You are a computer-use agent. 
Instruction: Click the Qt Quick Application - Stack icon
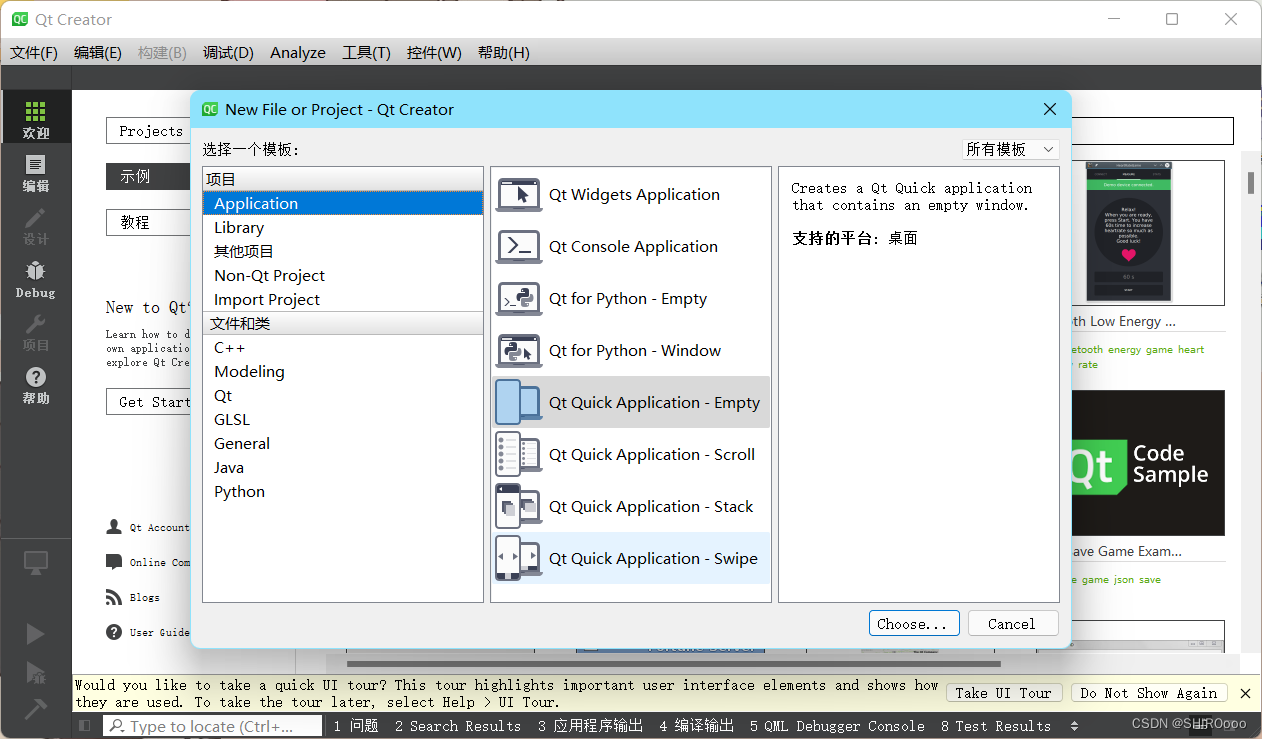tap(519, 506)
